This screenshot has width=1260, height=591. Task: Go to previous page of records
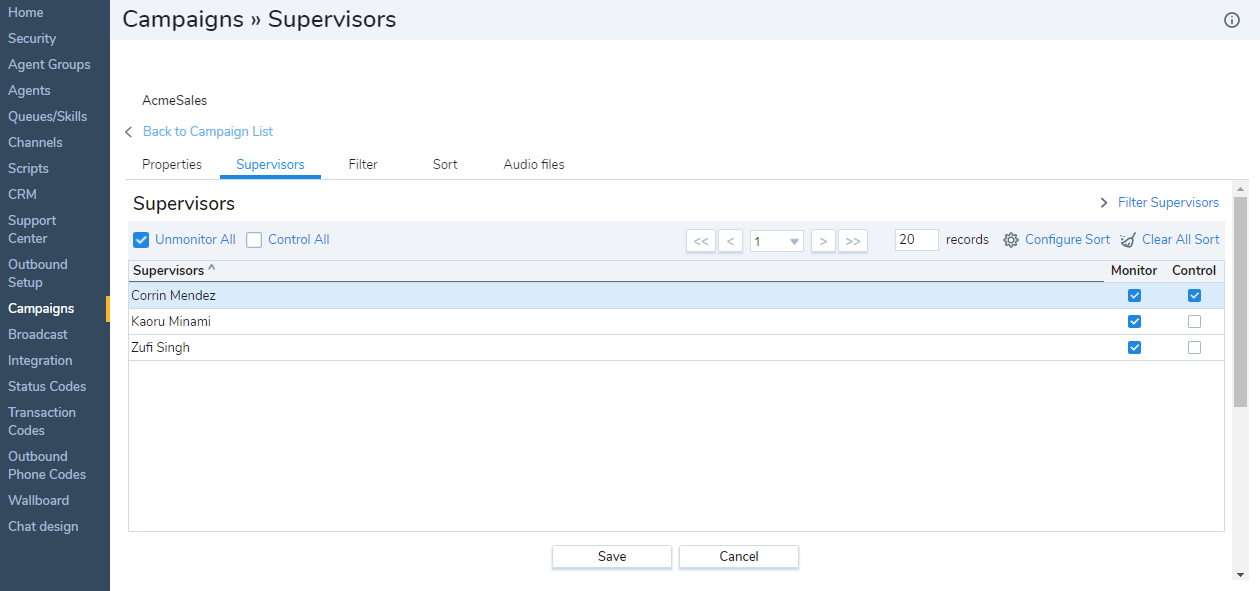coord(730,241)
